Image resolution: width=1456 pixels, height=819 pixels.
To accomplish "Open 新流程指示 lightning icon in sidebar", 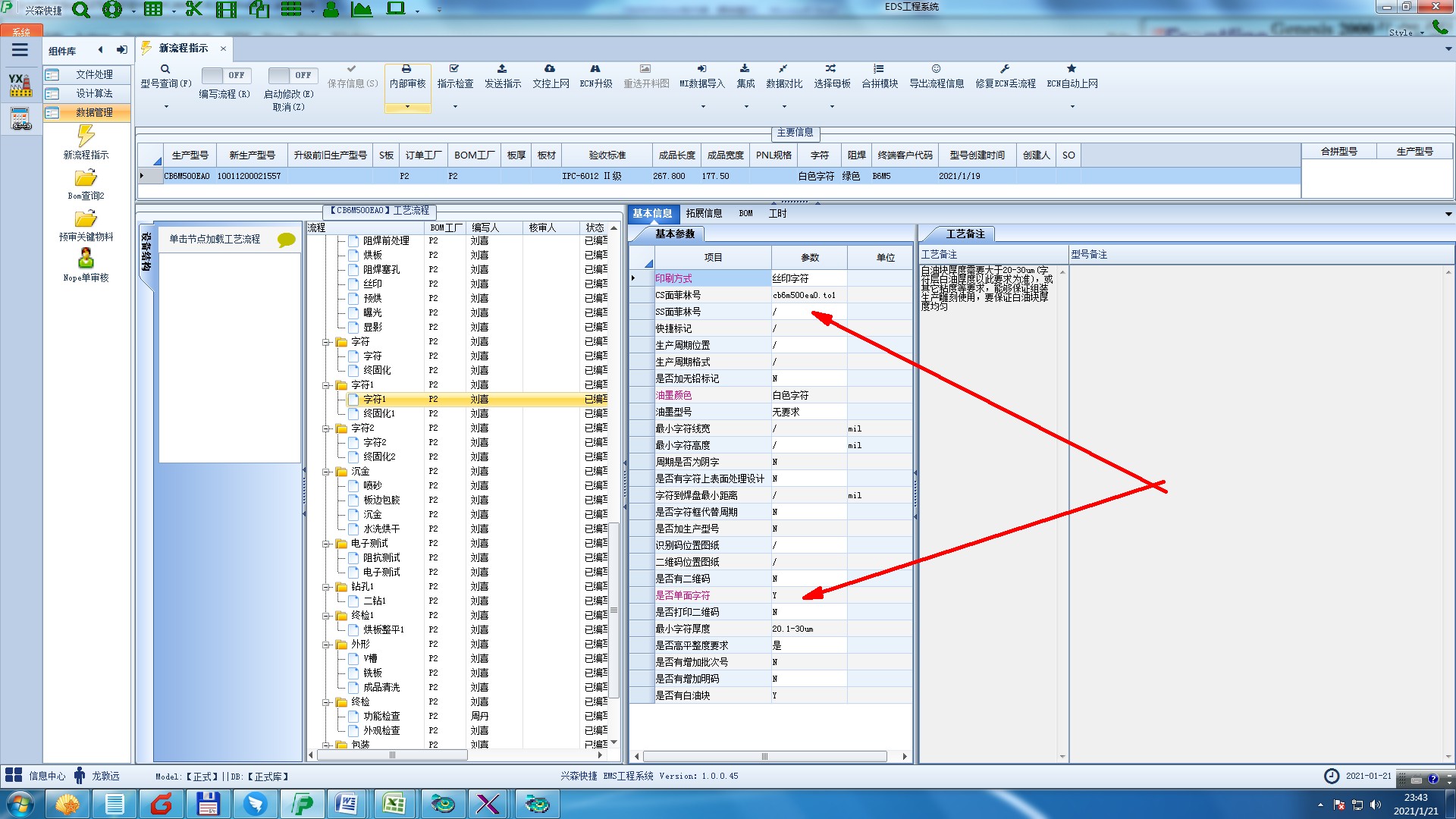I will click(x=86, y=136).
